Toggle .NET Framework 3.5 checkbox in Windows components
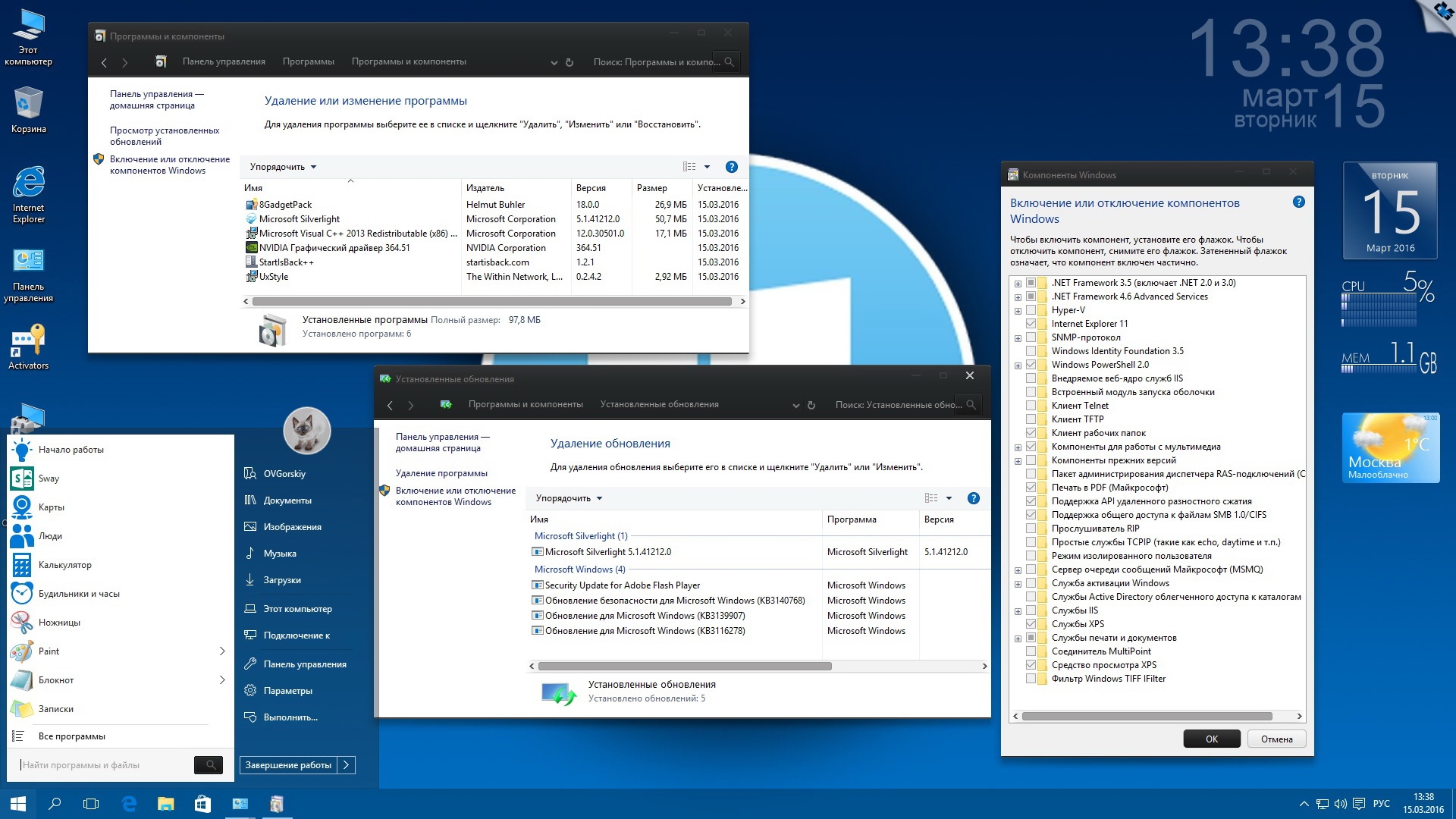1456x819 pixels. tap(1030, 283)
